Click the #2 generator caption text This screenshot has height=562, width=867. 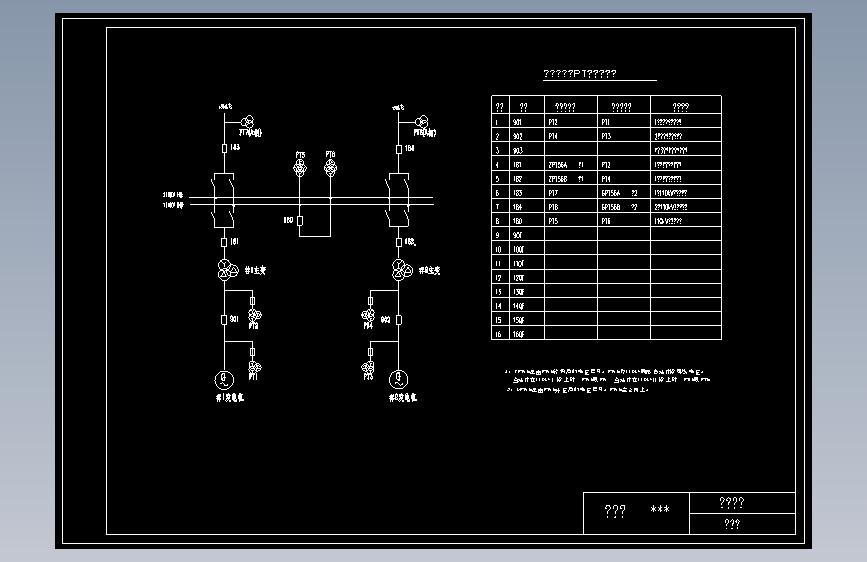click(403, 397)
